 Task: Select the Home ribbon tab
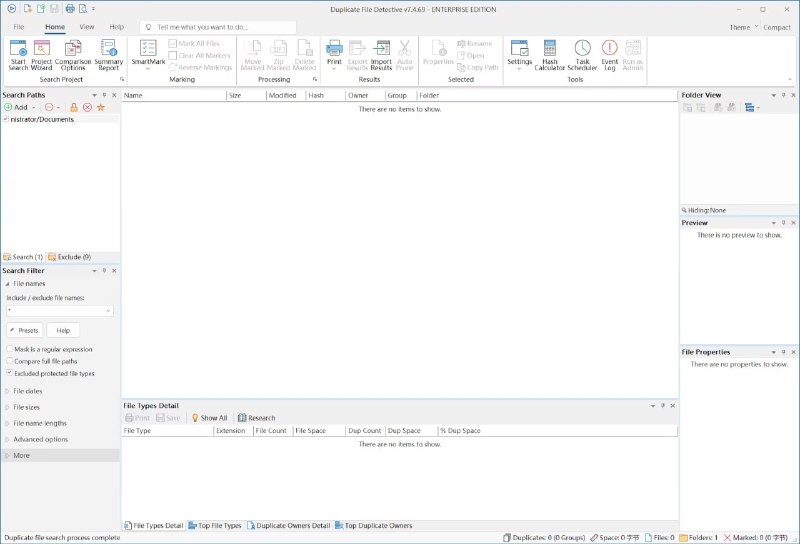[55, 27]
